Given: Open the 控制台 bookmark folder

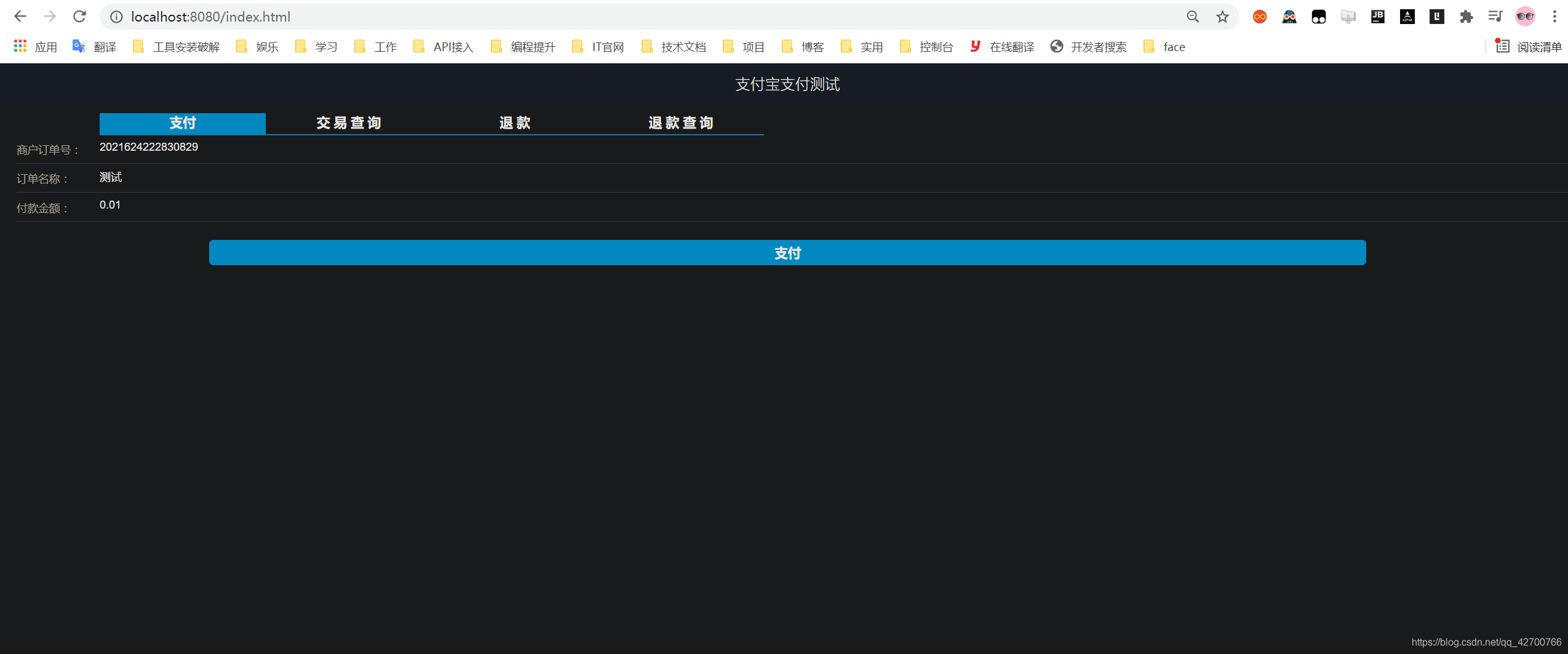Looking at the screenshot, I should 926,47.
